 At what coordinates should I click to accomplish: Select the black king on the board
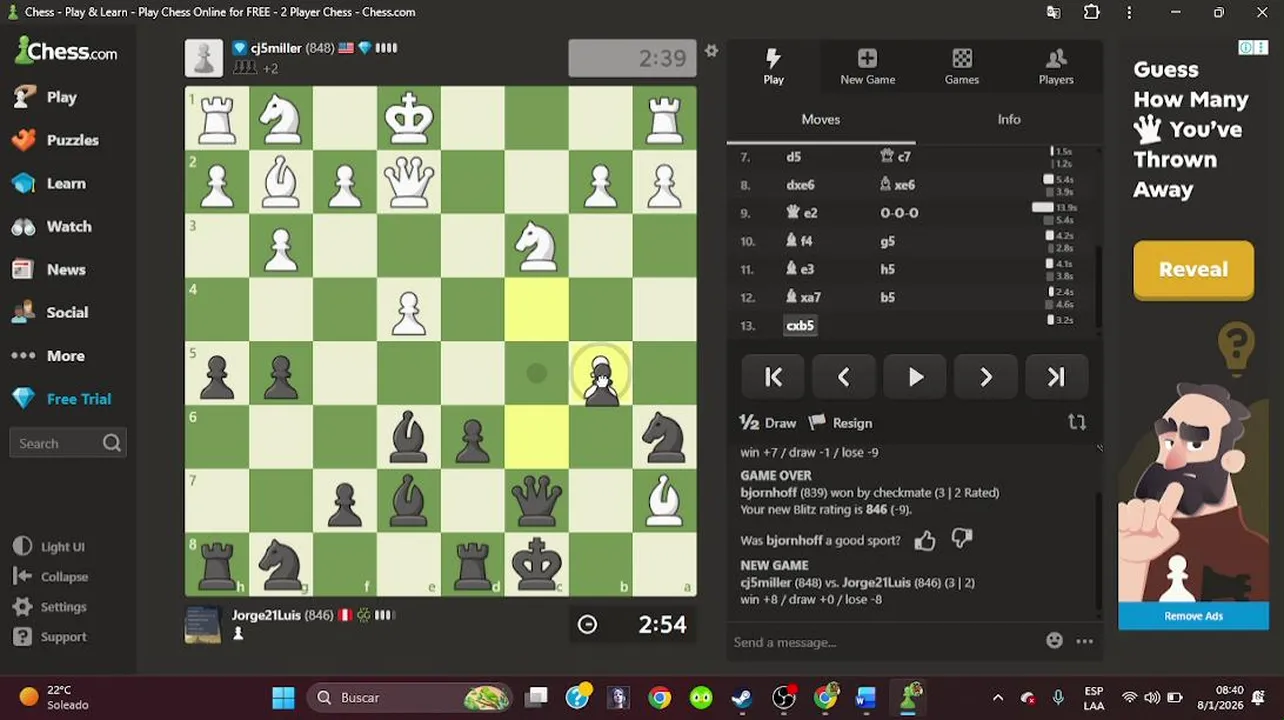536,565
